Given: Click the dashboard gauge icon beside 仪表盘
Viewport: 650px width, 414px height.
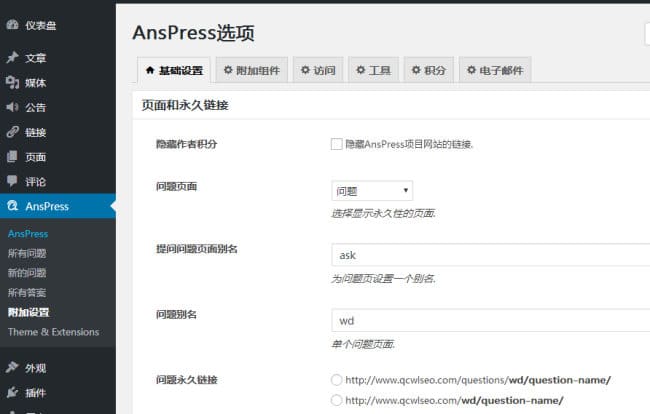Looking at the screenshot, I should point(12,24).
